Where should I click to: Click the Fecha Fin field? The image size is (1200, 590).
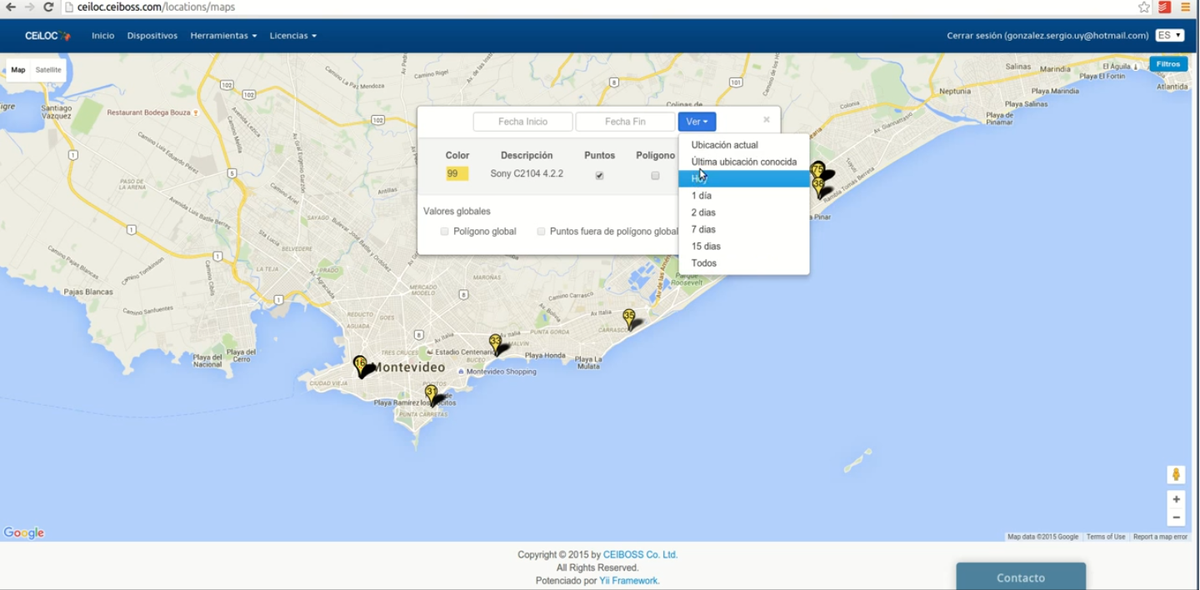point(625,122)
